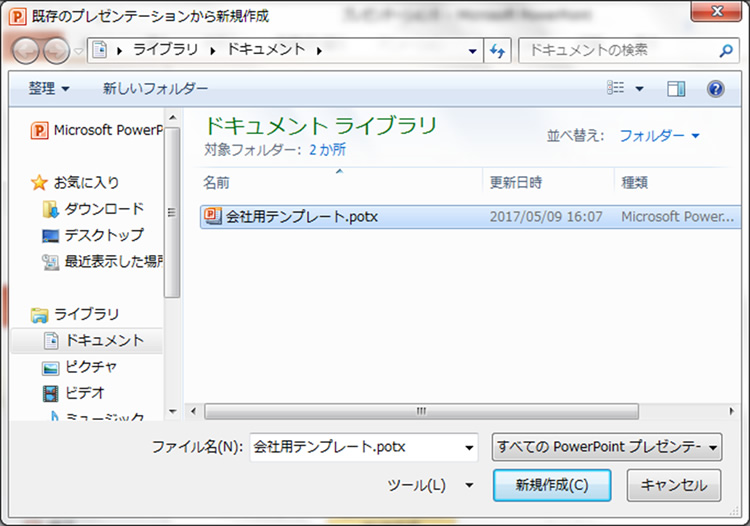The image size is (750, 526).
Task: Click the back navigation arrow button
Action: 26,51
